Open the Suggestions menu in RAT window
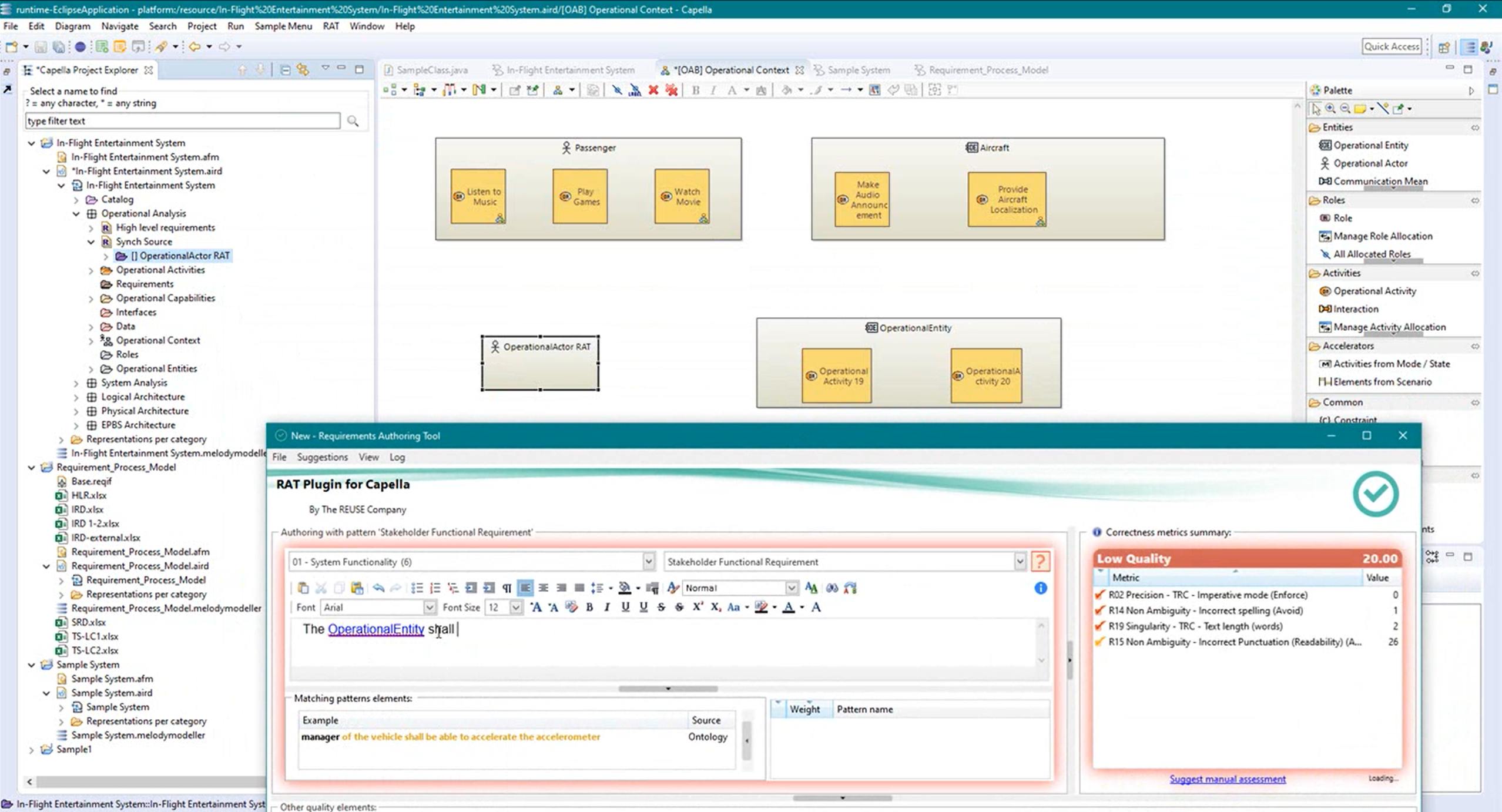The width and height of the screenshot is (1502, 812). point(322,457)
